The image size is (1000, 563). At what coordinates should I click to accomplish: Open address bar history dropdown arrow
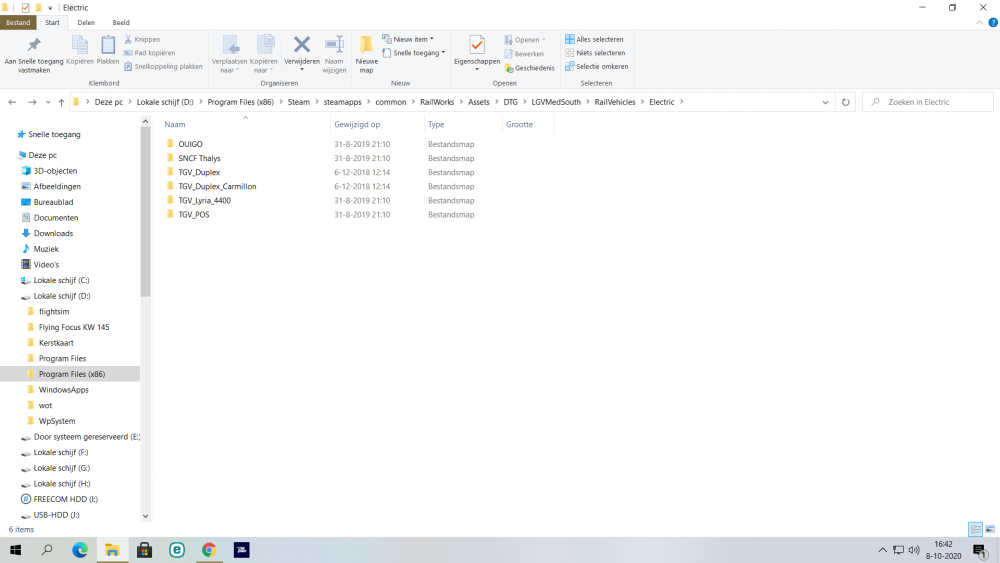coord(825,102)
